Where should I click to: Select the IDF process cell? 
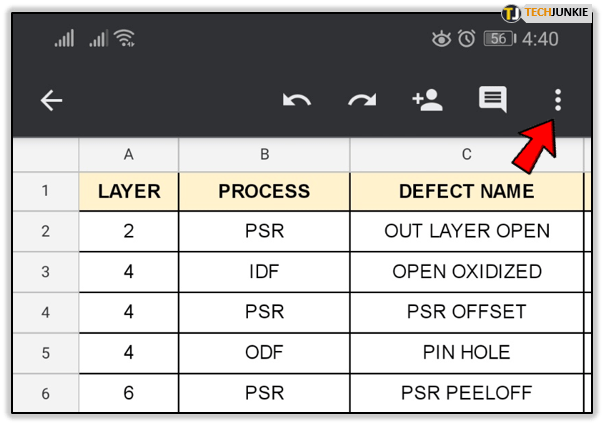[x=264, y=272]
